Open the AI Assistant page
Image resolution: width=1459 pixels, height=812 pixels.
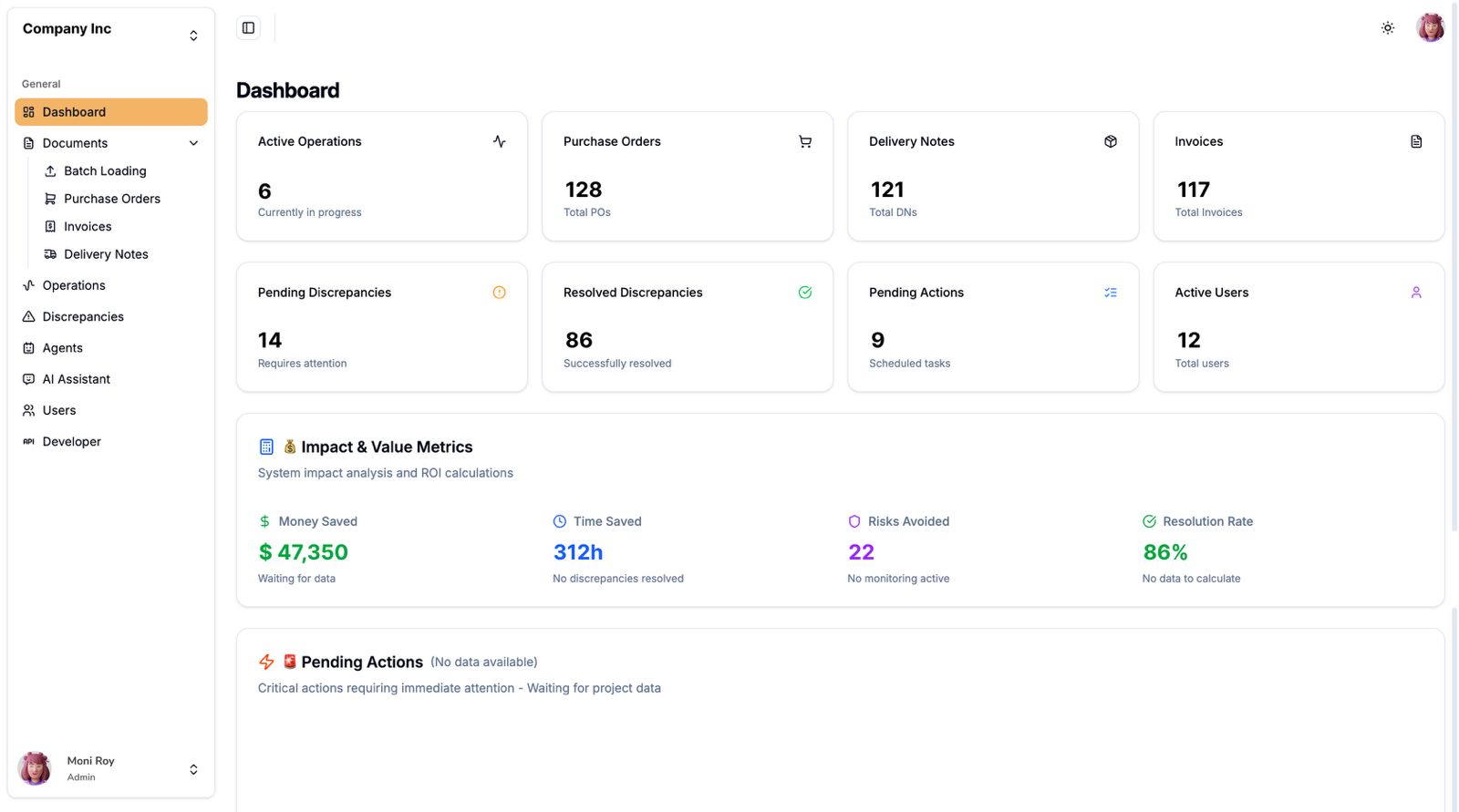click(x=76, y=379)
